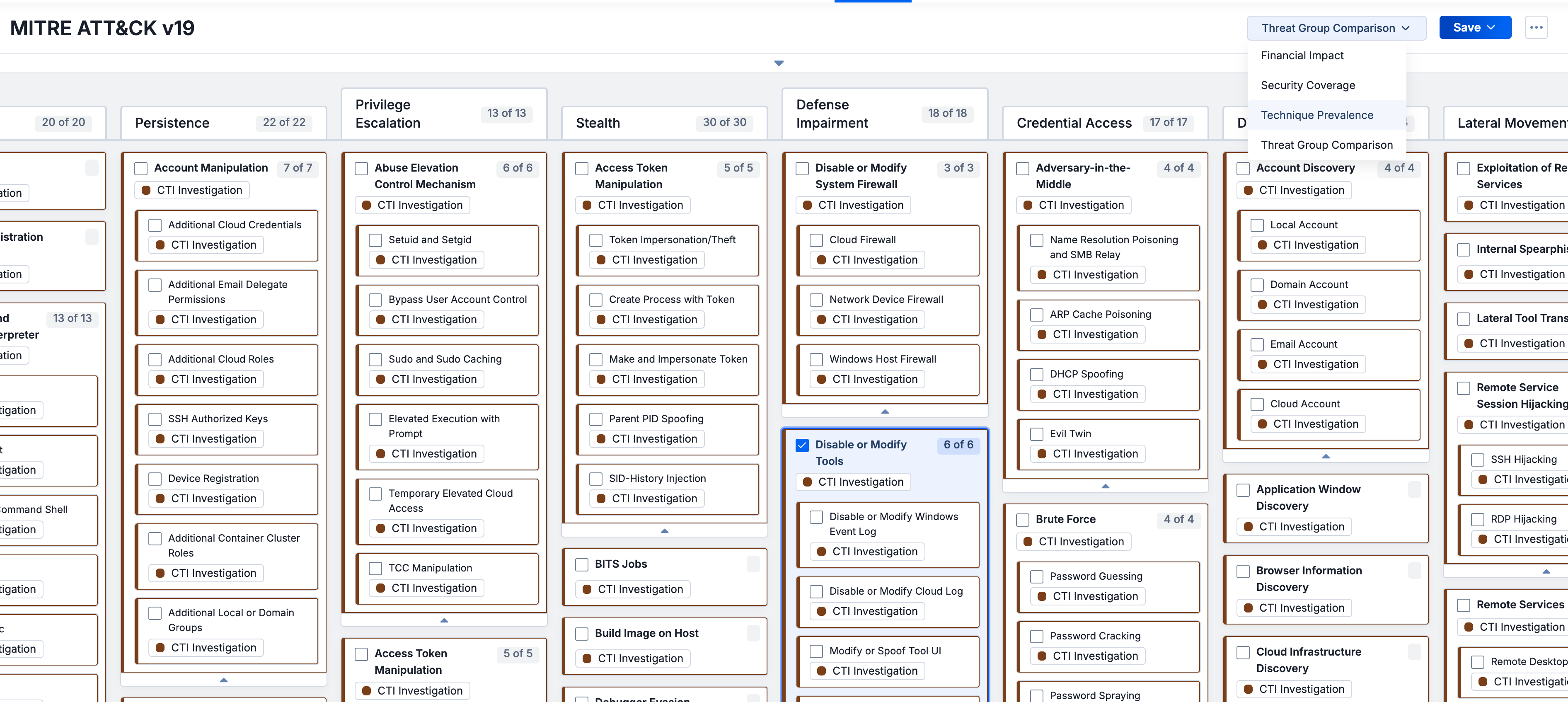Check the Local Account checkbox

(1257, 225)
